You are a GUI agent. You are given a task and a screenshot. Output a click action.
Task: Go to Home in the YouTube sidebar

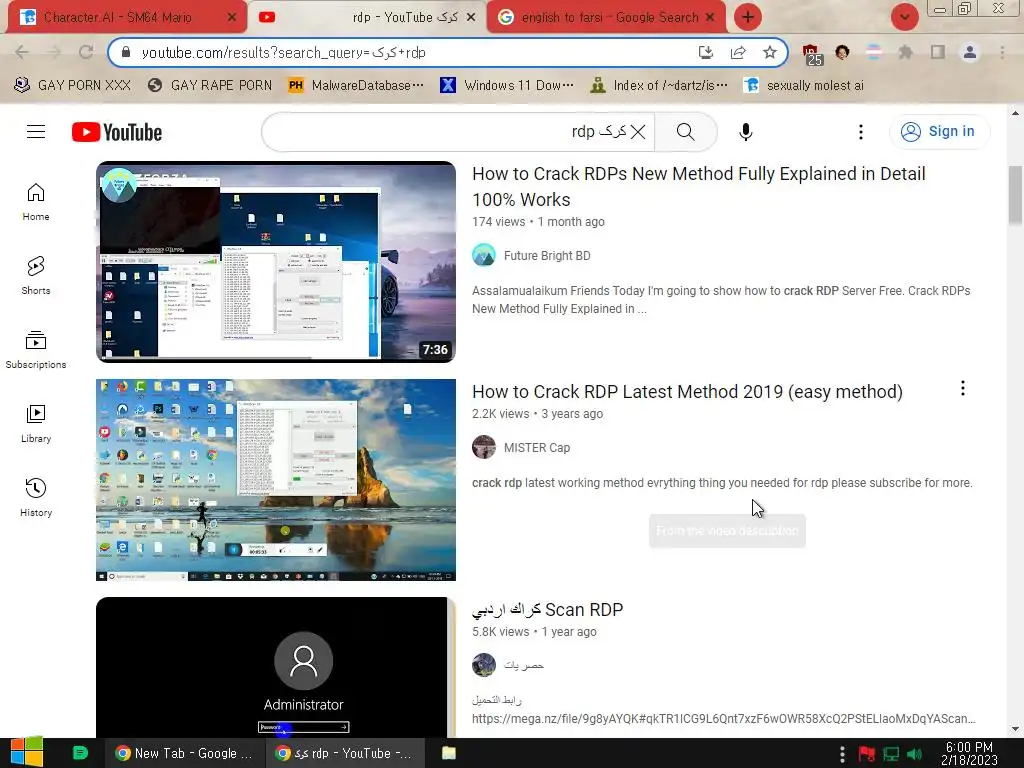36,202
